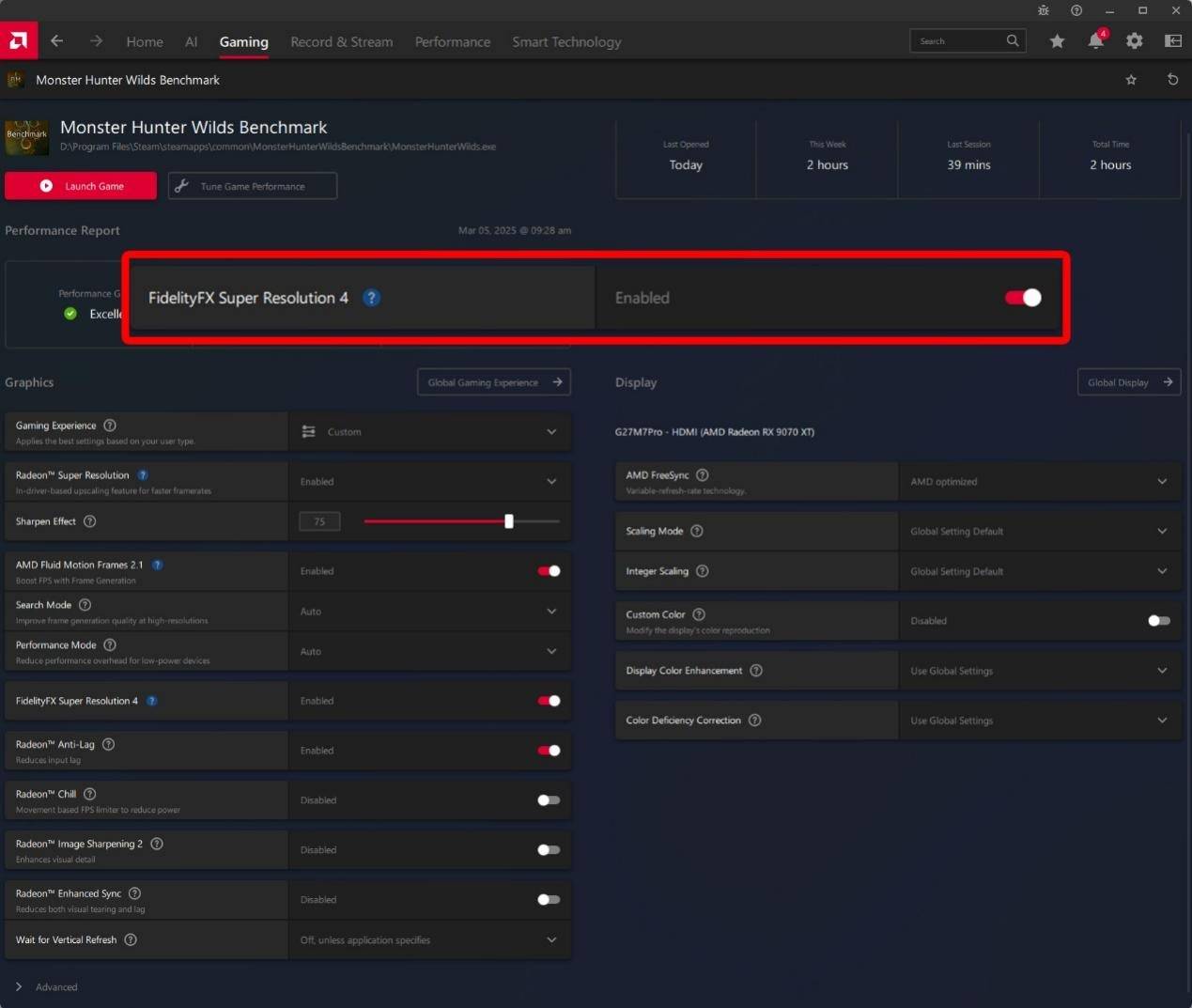
Task: Open Gaming Experience help icon
Action: pyautogui.click(x=110, y=426)
